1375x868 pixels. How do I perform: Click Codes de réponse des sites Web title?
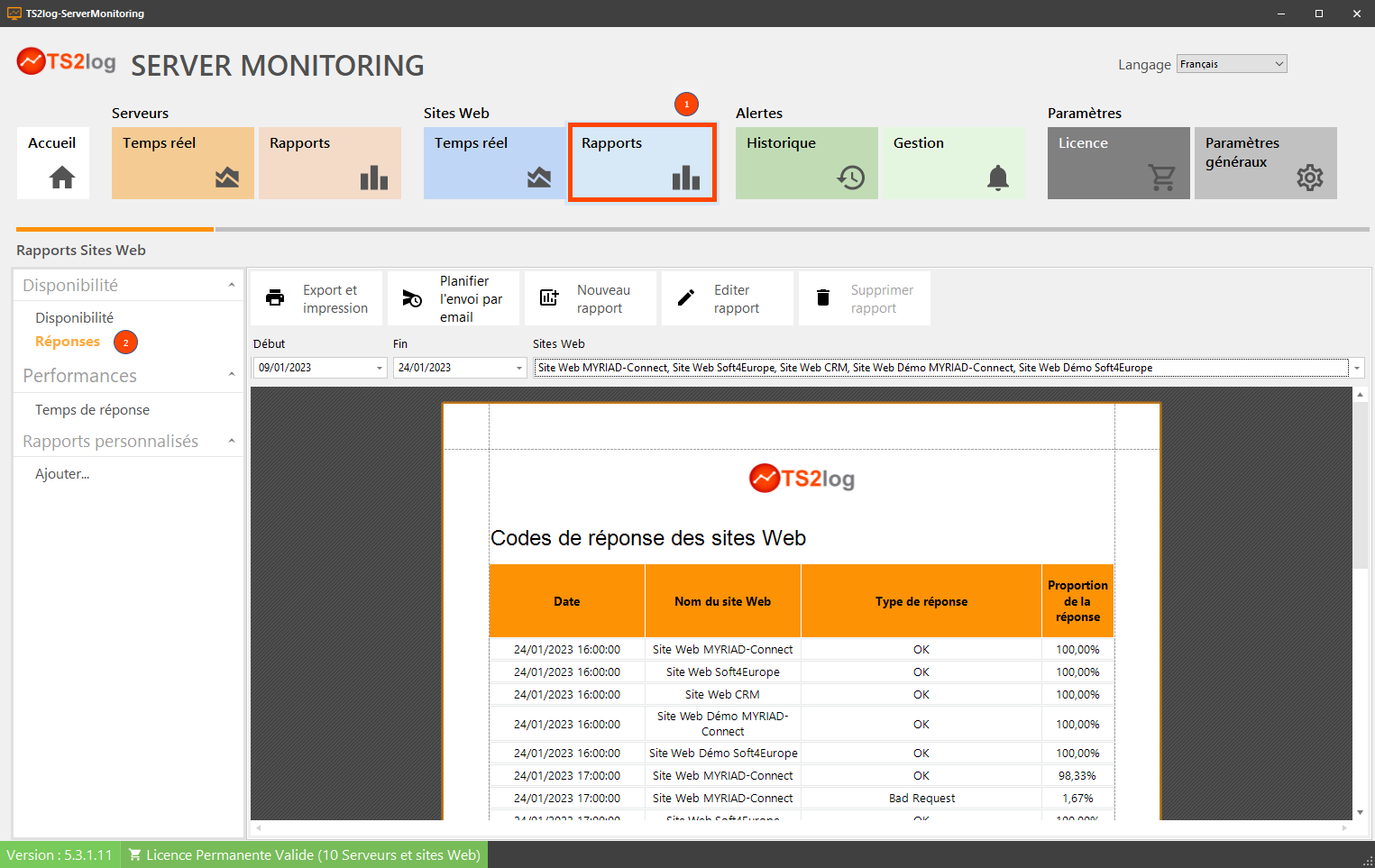648,538
